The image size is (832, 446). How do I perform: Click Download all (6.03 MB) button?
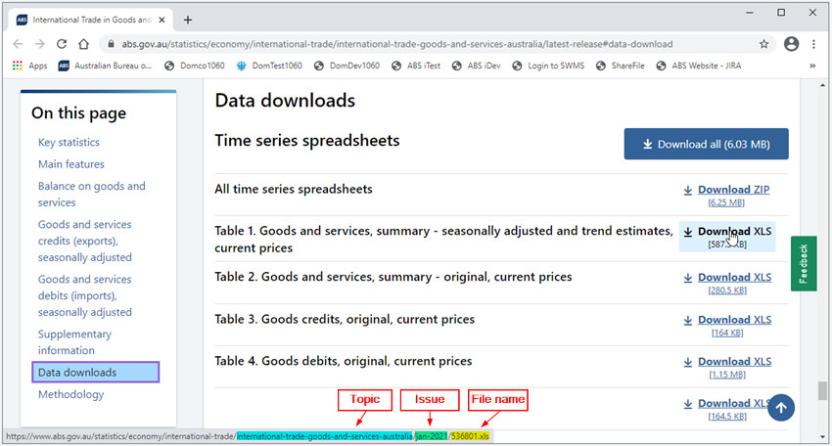[706, 144]
